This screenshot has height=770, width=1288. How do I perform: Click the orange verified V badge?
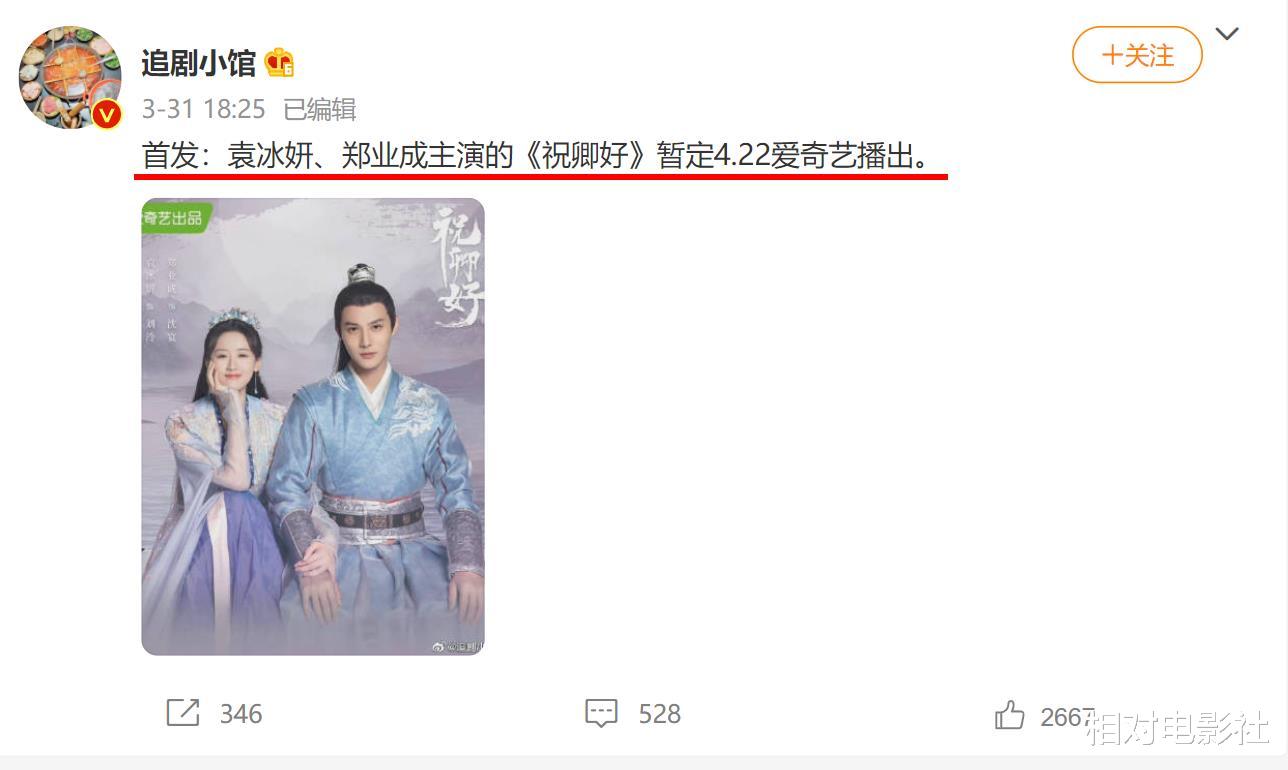point(107,114)
